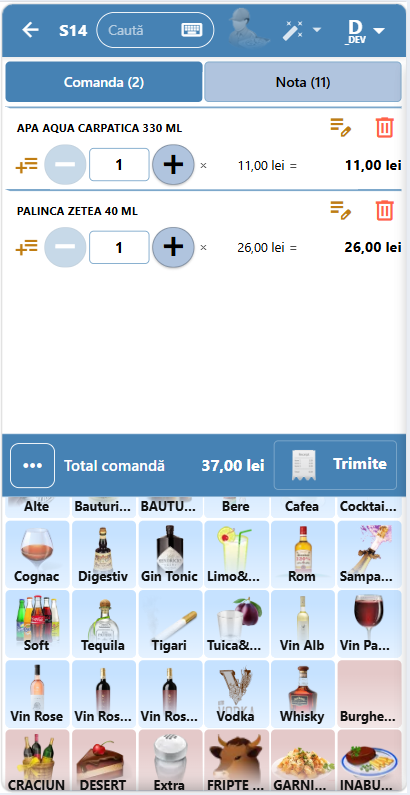Image resolution: width=410 pixels, height=795 pixels.
Task: Edit notes for Palinca Zetea
Action: tap(341, 210)
